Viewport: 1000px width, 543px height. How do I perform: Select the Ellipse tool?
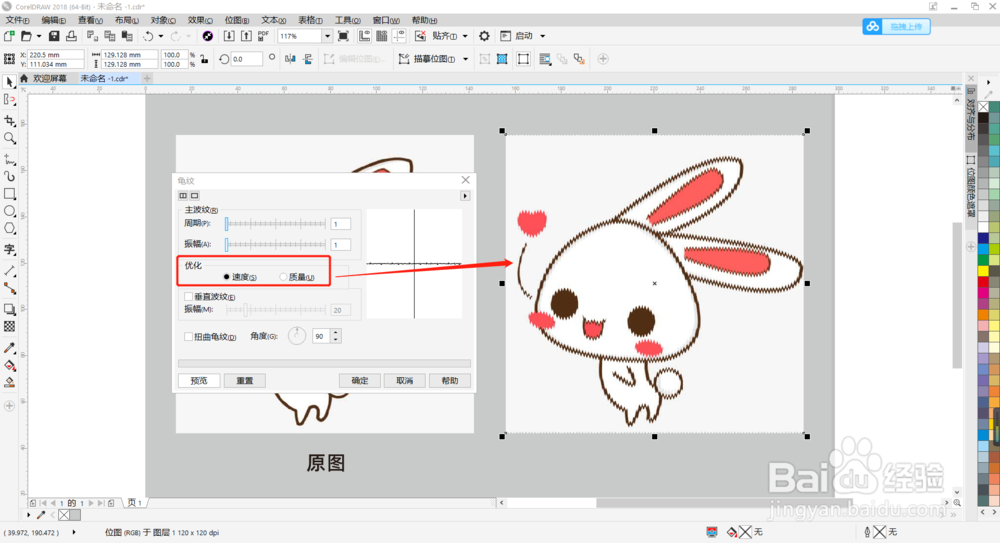(x=9, y=211)
